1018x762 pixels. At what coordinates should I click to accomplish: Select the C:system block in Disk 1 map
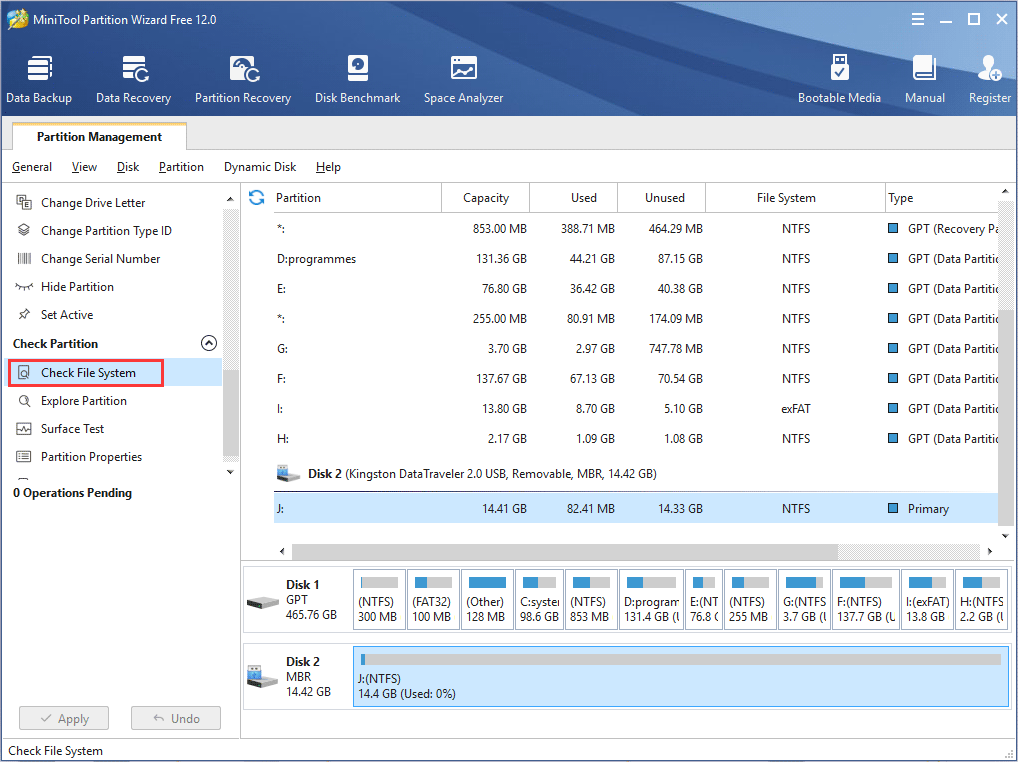[x=539, y=600]
